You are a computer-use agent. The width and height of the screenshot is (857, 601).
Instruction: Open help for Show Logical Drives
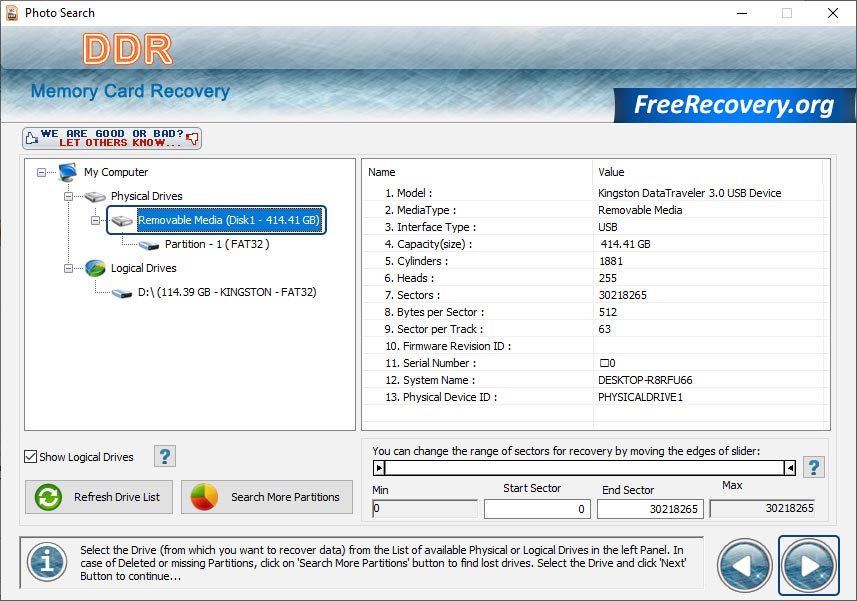coord(165,456)
